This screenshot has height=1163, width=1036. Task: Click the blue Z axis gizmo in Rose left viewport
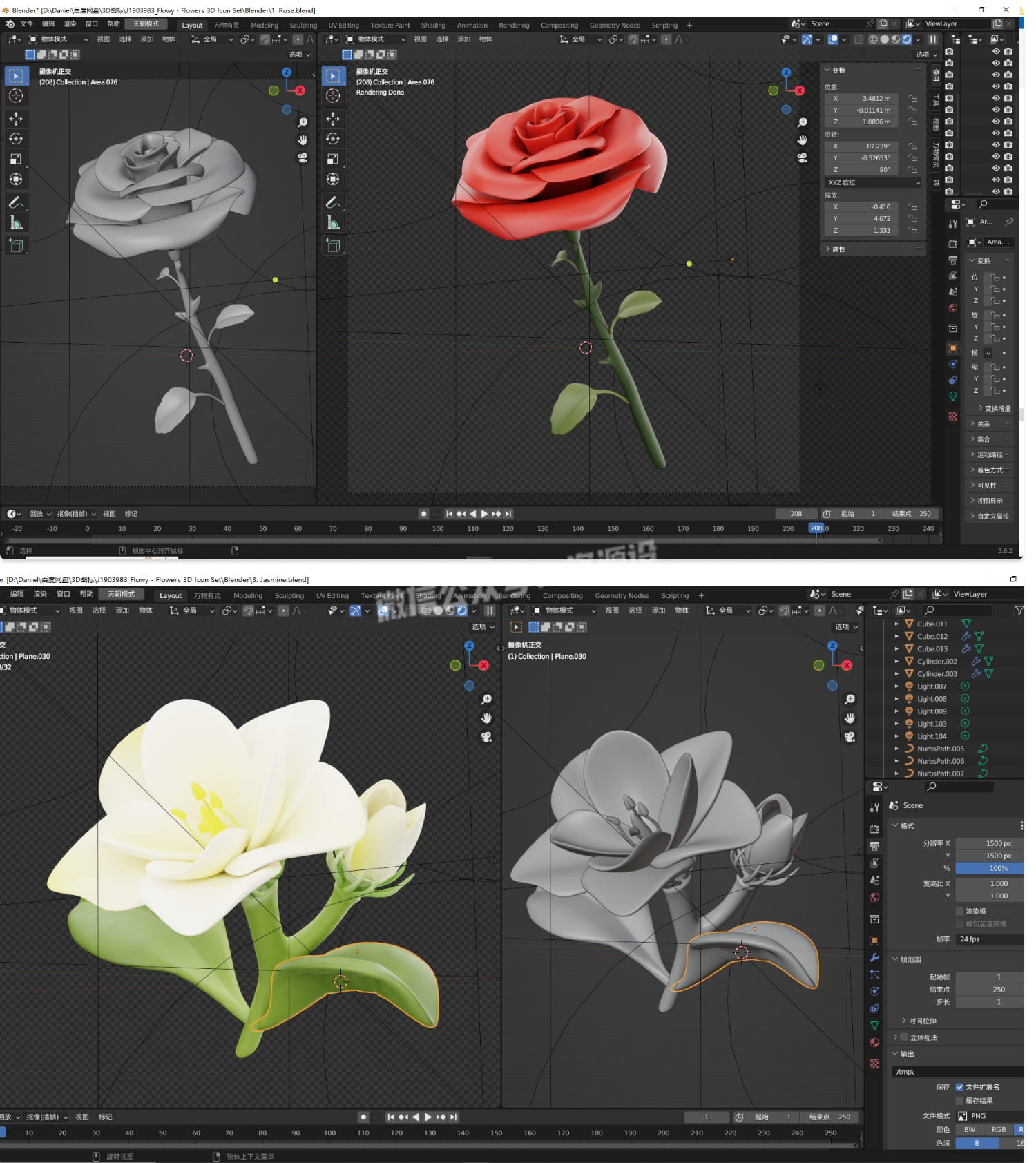pos(287,72)
